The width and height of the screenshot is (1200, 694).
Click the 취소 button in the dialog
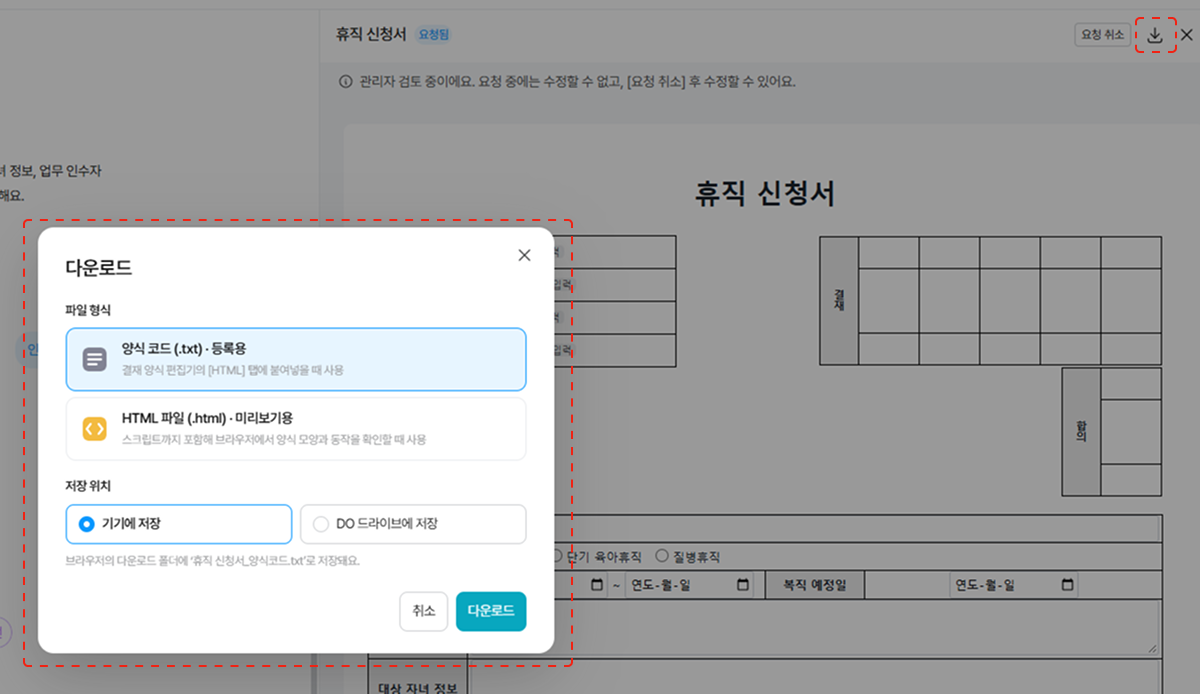pyautogui.click(x=424, y=612)
